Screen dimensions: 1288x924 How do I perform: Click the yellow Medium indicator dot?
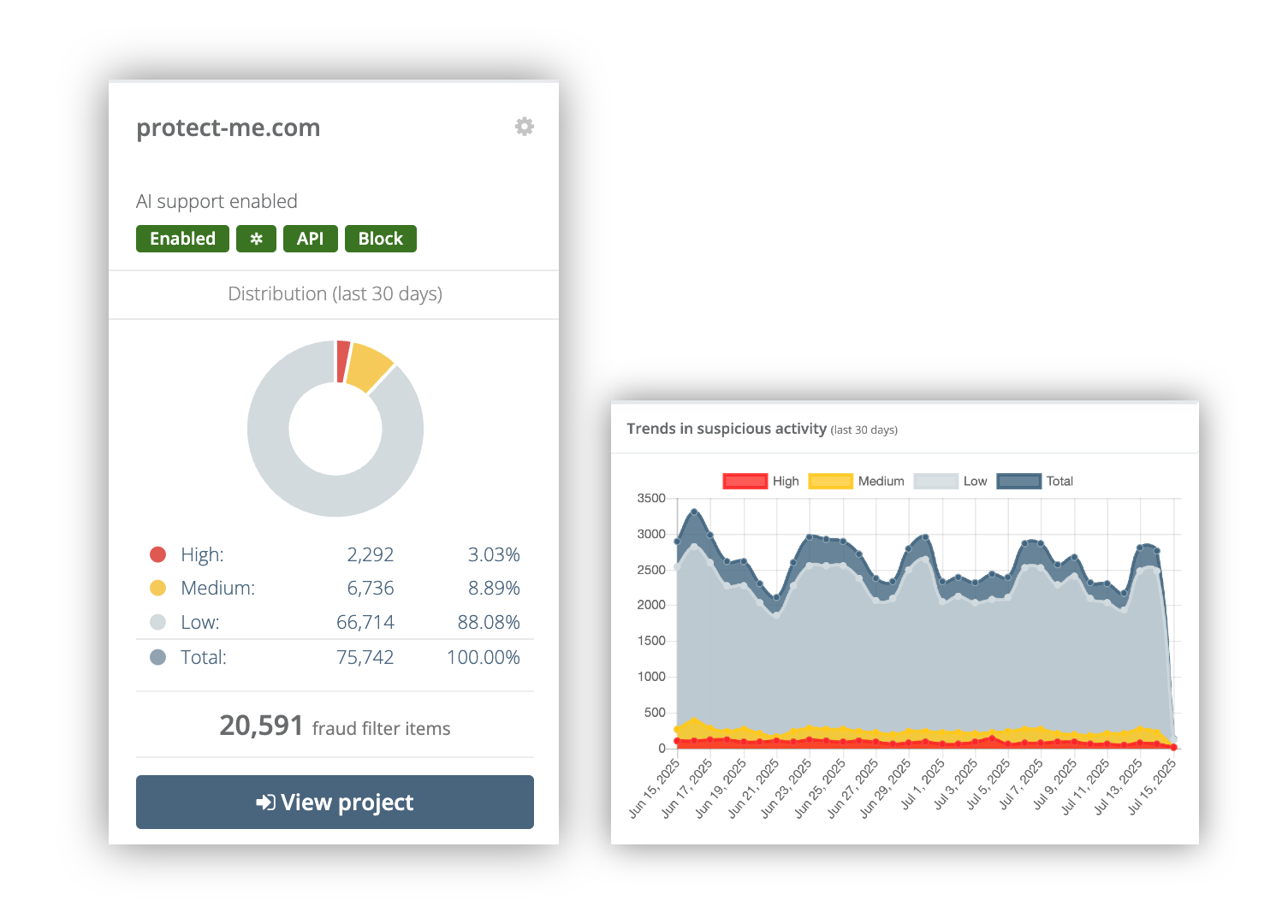coord(158,588)
